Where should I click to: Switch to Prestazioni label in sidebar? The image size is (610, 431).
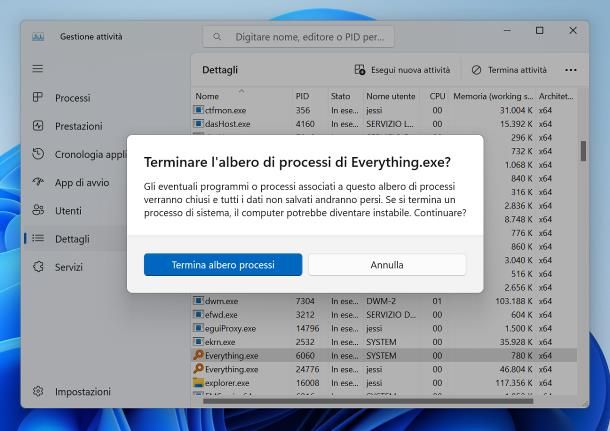79,126
